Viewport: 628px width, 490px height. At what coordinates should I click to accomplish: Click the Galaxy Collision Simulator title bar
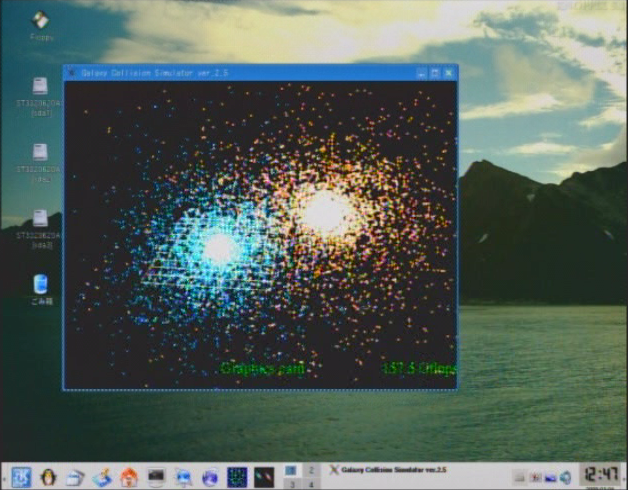(240, 73)
